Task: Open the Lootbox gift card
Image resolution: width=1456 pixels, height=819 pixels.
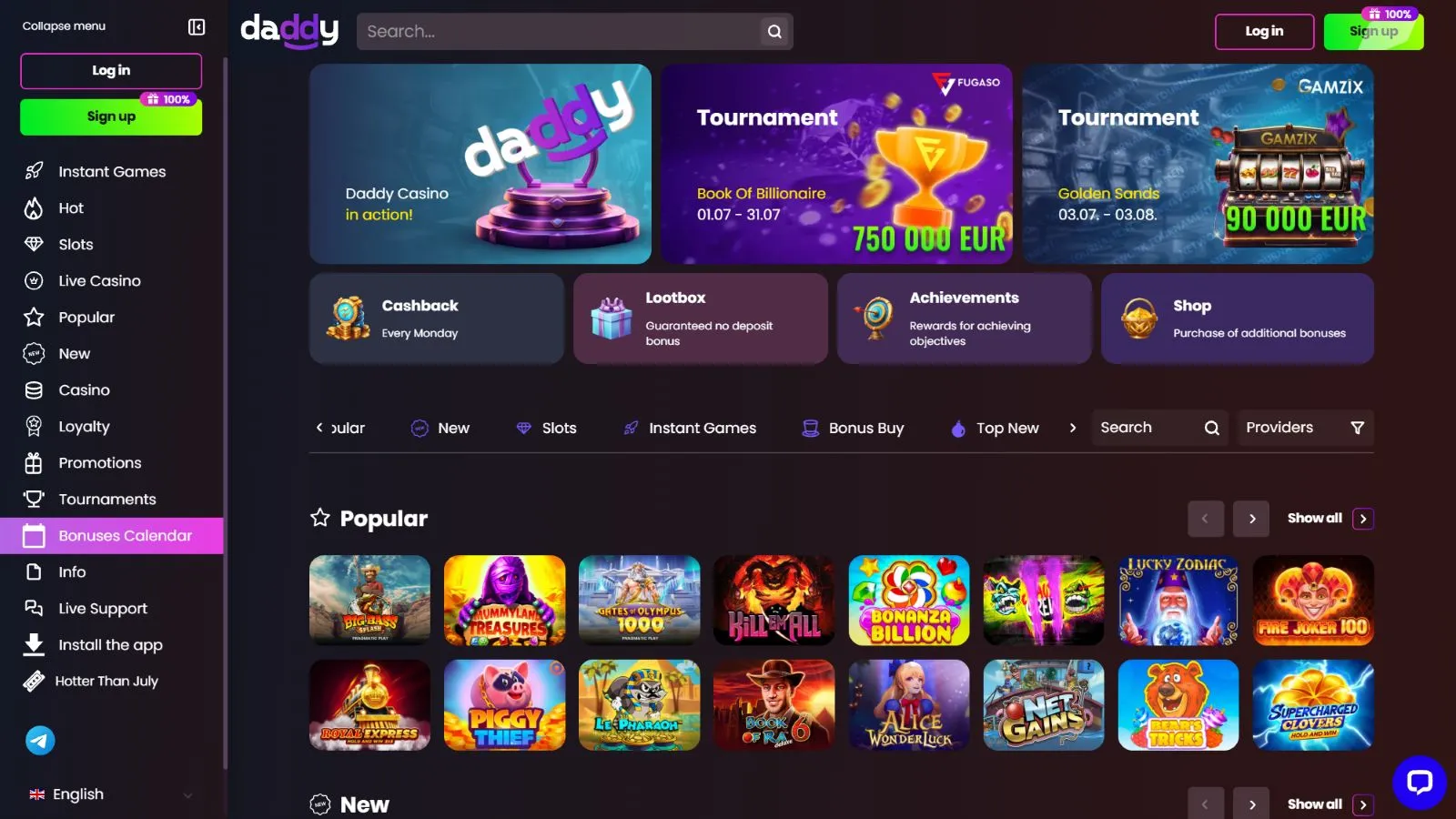Action: point(701,318)
